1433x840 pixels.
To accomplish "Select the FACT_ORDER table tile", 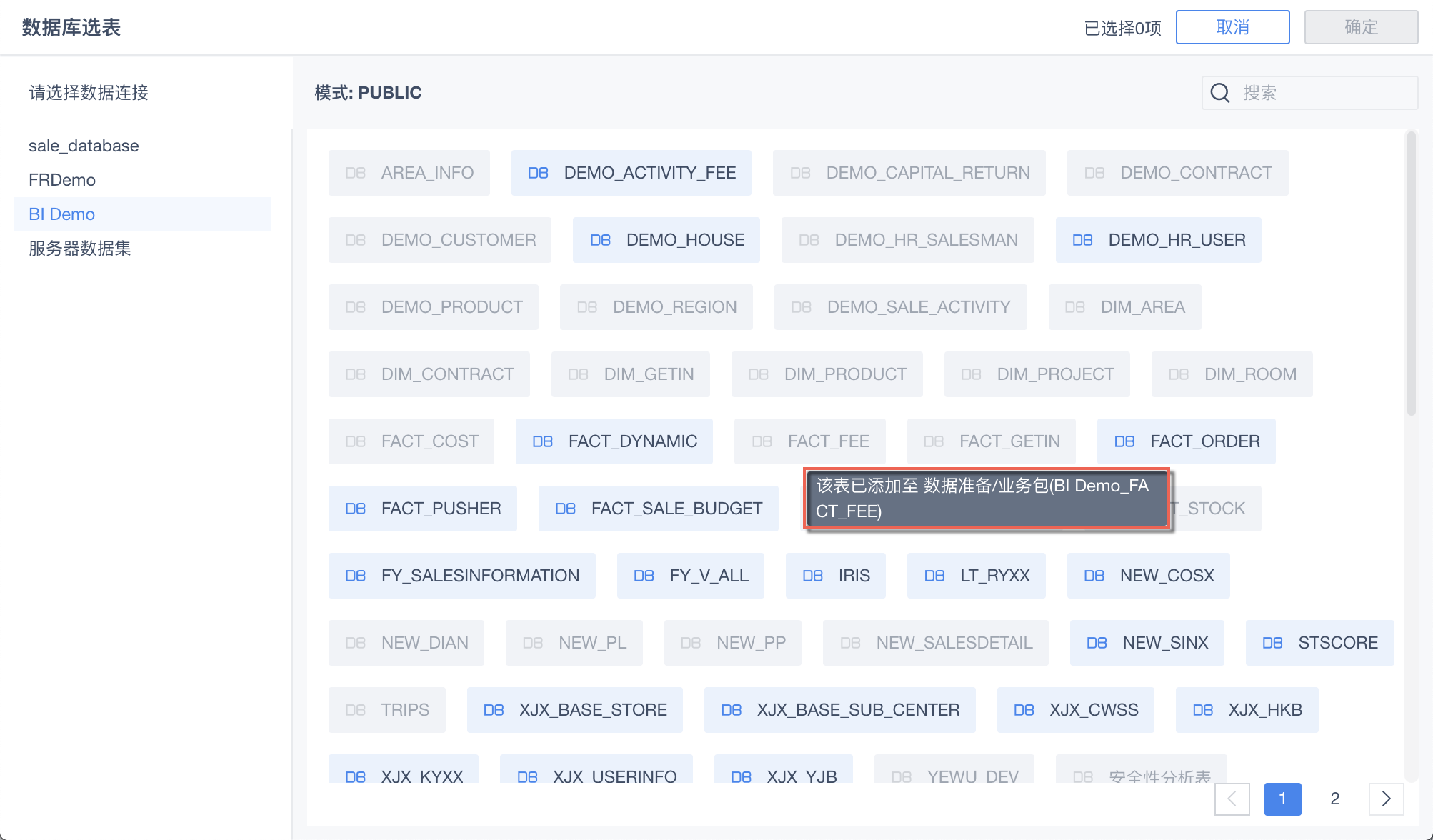I will point(1186,441).
